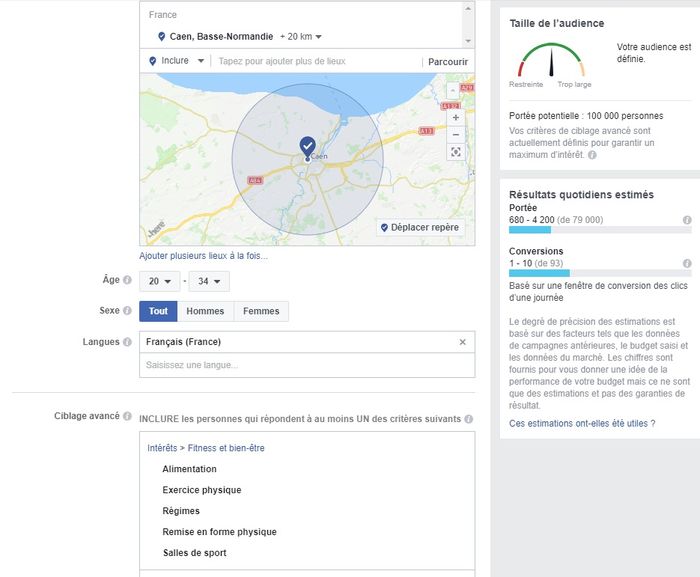Viewport: 700px width, 577px height.
Task: Click the Parcourir button
Action: (x=448, y=61)
